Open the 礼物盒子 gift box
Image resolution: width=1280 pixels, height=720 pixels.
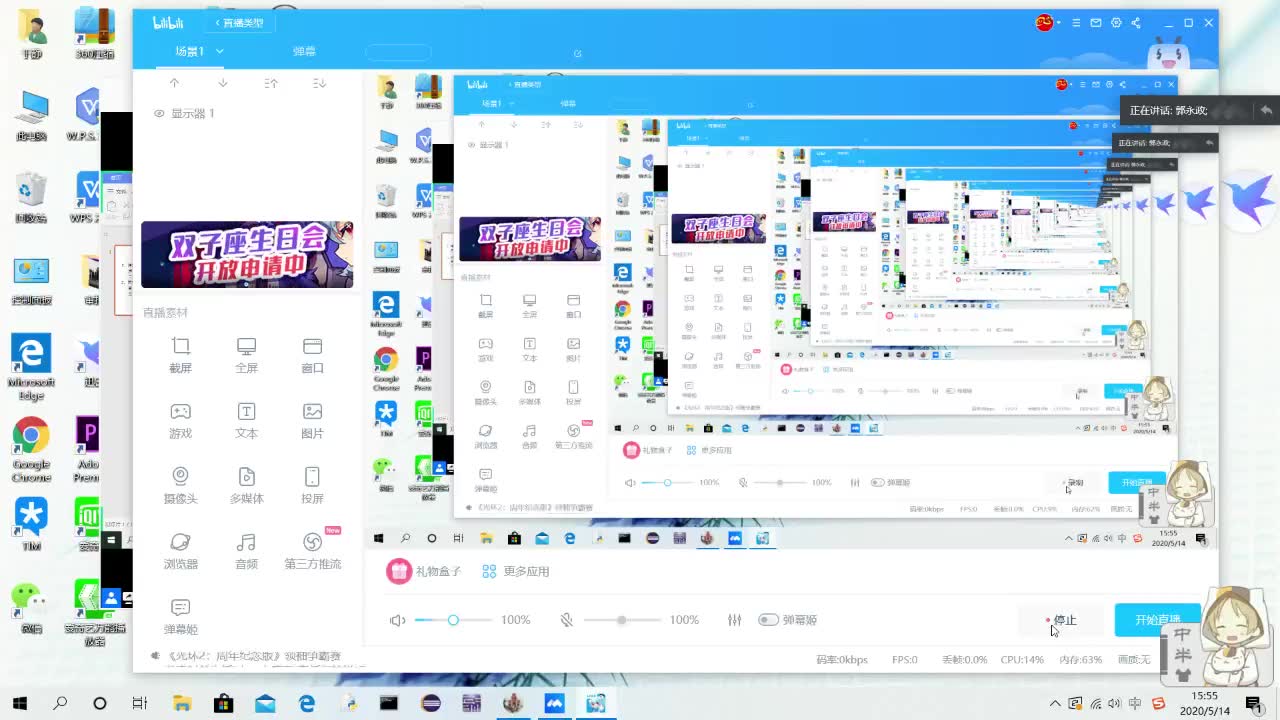[425, 571]
